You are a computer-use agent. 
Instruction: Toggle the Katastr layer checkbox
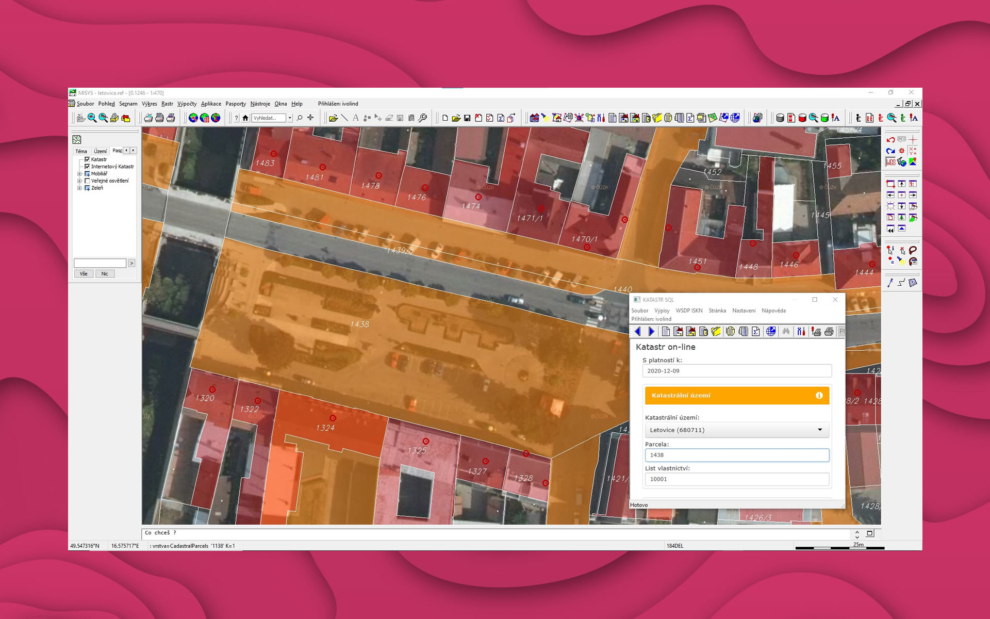point(87,159)
